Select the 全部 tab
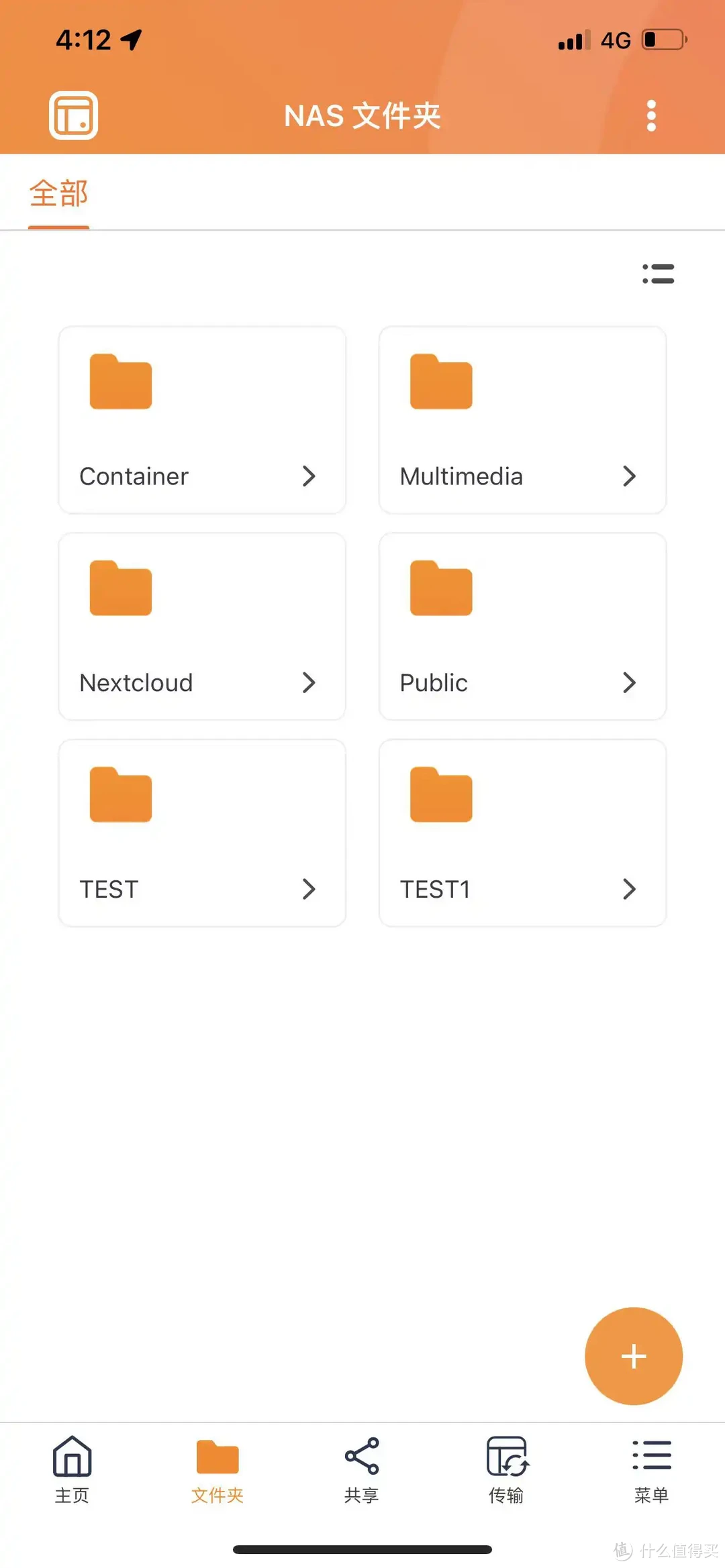The width and height of the screenshot is (725, 1568). 58,194
